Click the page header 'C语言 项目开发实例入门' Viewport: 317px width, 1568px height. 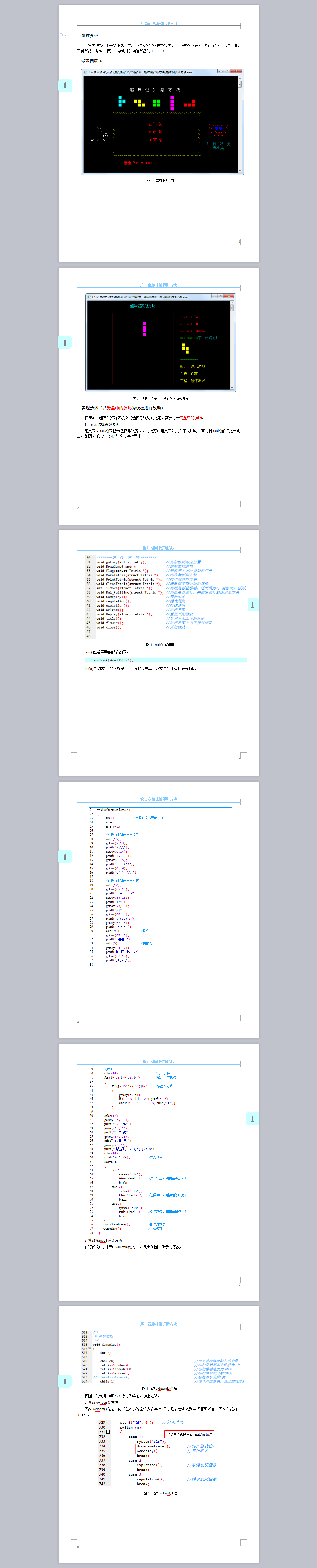point(159,23)
